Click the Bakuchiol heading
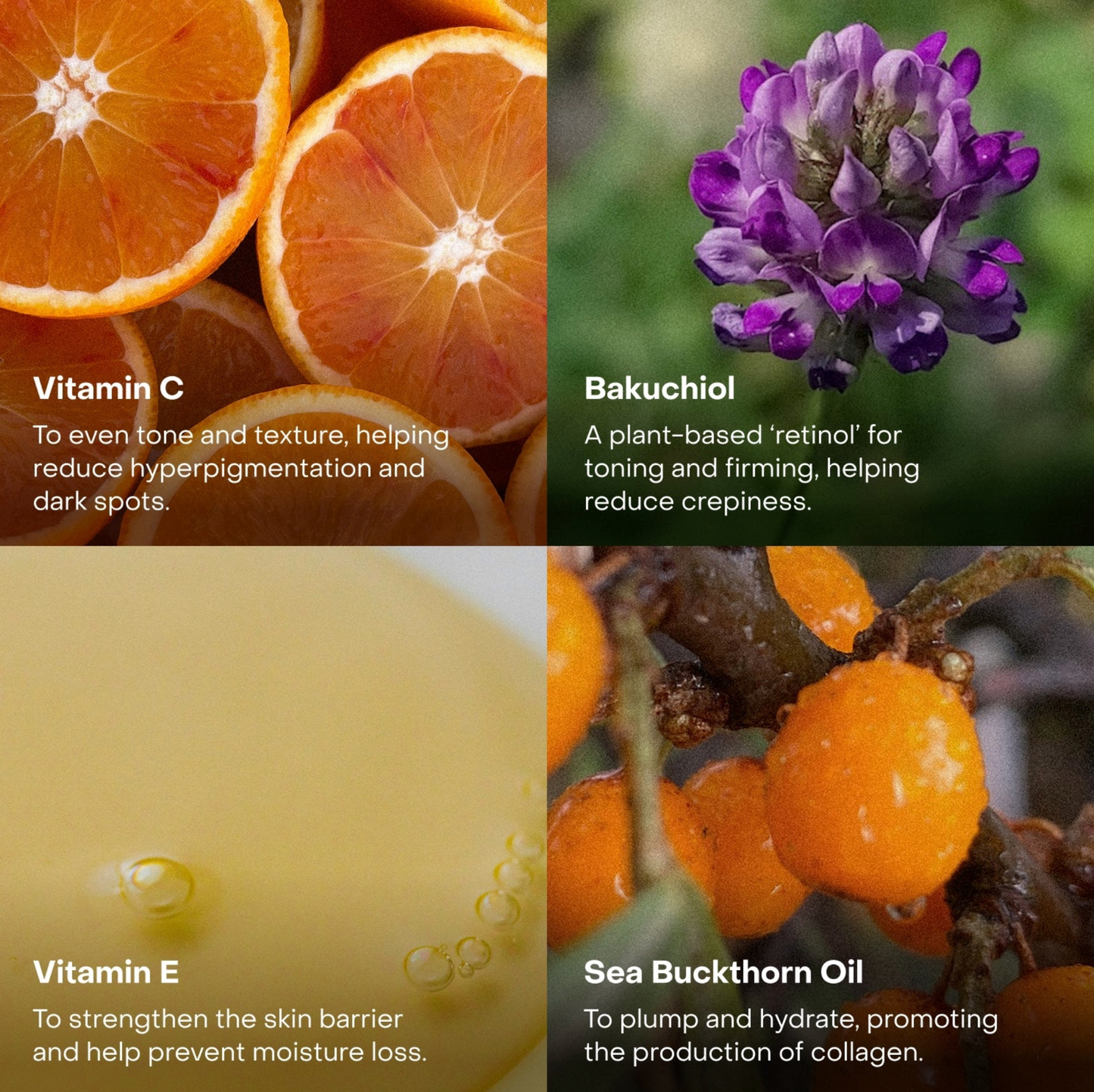Screen dimensions: 1094x1092 tap(659, 388)
